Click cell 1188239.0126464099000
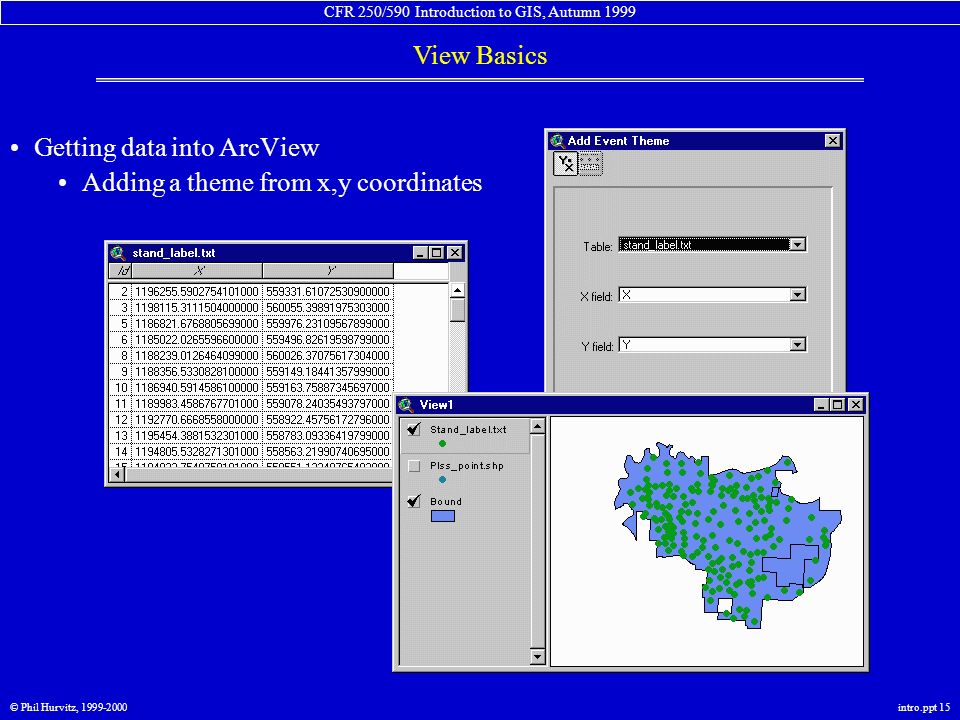Viewport: 960px width, 720px height. click(197, 356)
